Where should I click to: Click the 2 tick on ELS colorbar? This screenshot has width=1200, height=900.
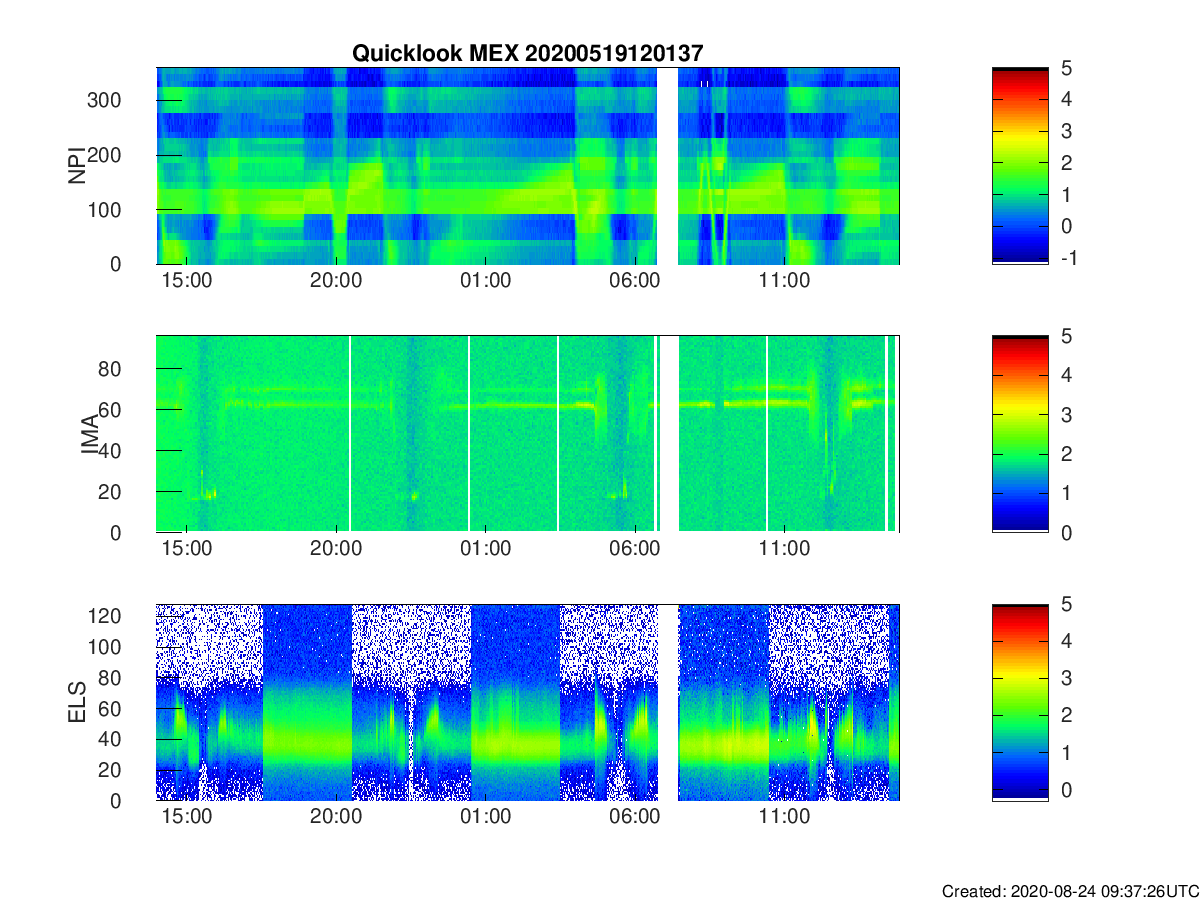[1066, 715]
